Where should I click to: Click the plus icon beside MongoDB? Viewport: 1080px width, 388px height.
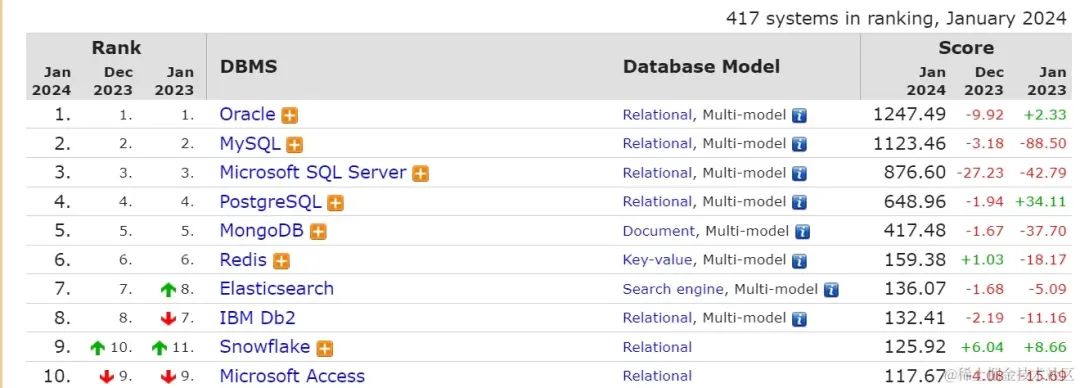(318, 232)
